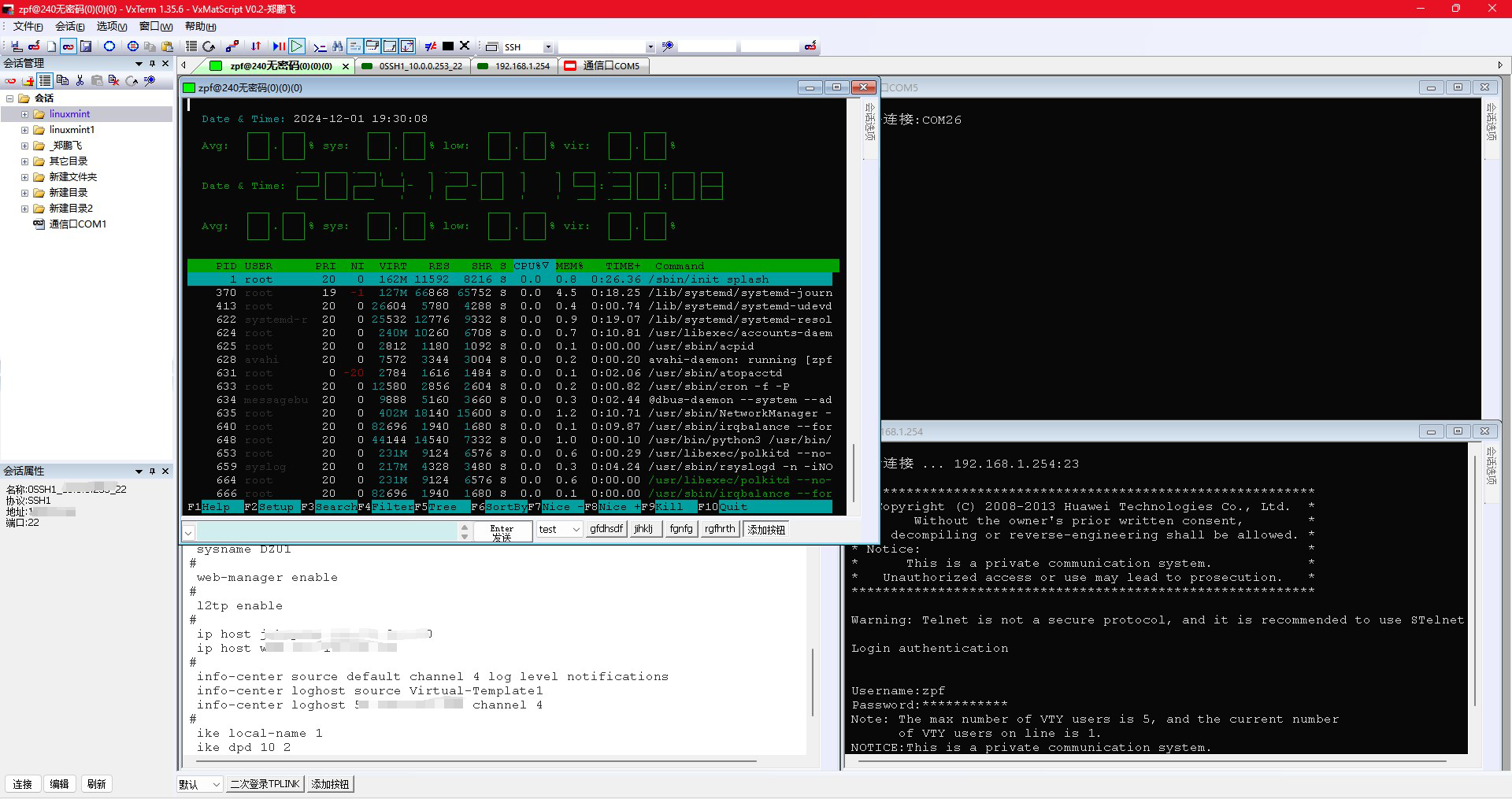Select 通信口COM1 in session tree

click(x=77, y=224)
